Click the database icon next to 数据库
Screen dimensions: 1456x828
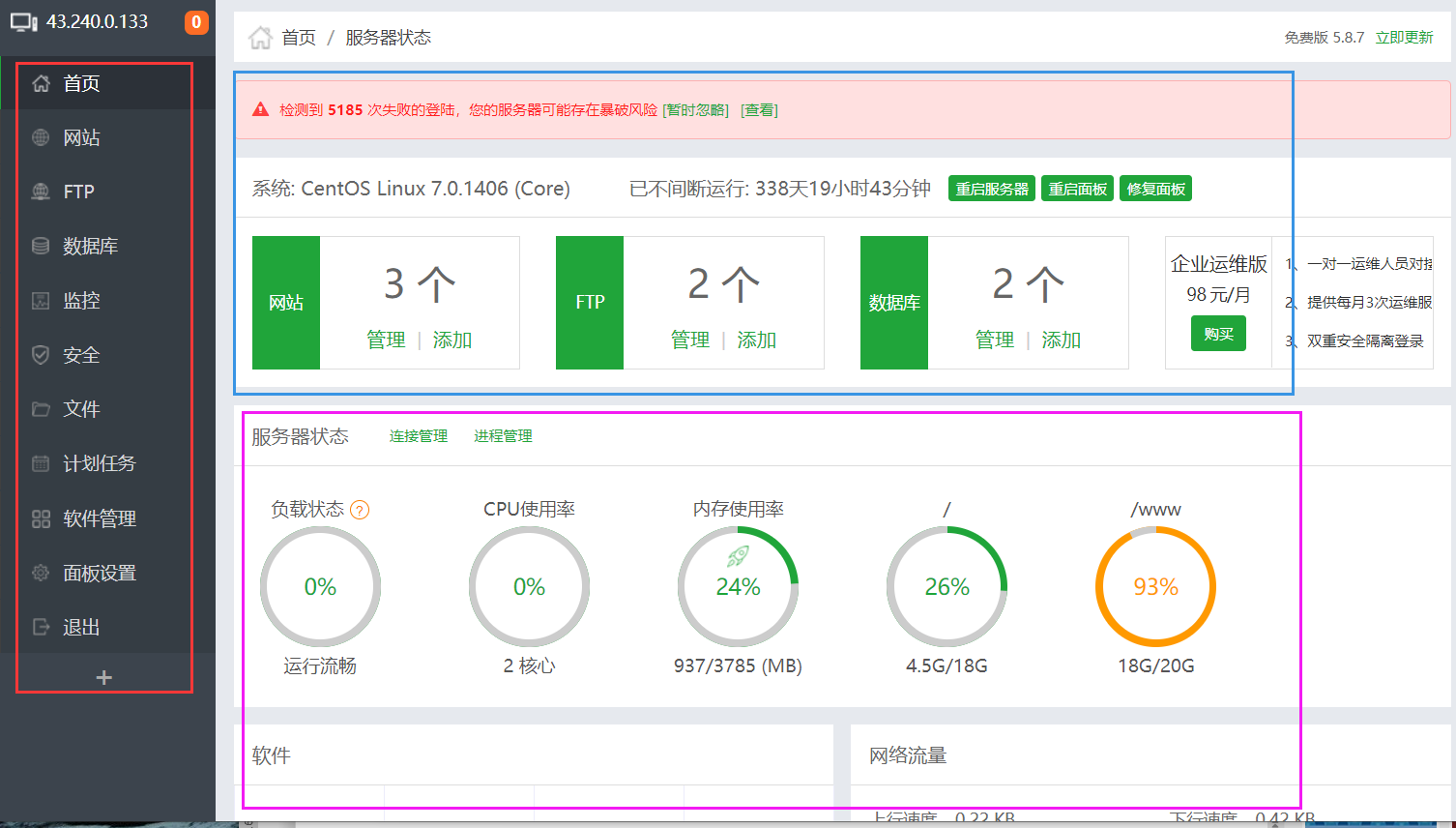pyautogui.click(x=41, y=246)
